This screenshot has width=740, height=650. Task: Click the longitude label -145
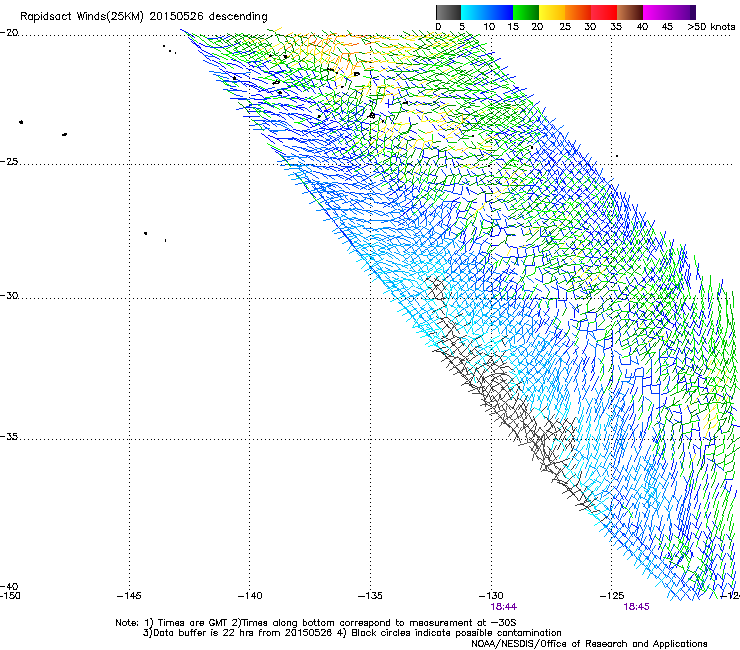point(129,596)
